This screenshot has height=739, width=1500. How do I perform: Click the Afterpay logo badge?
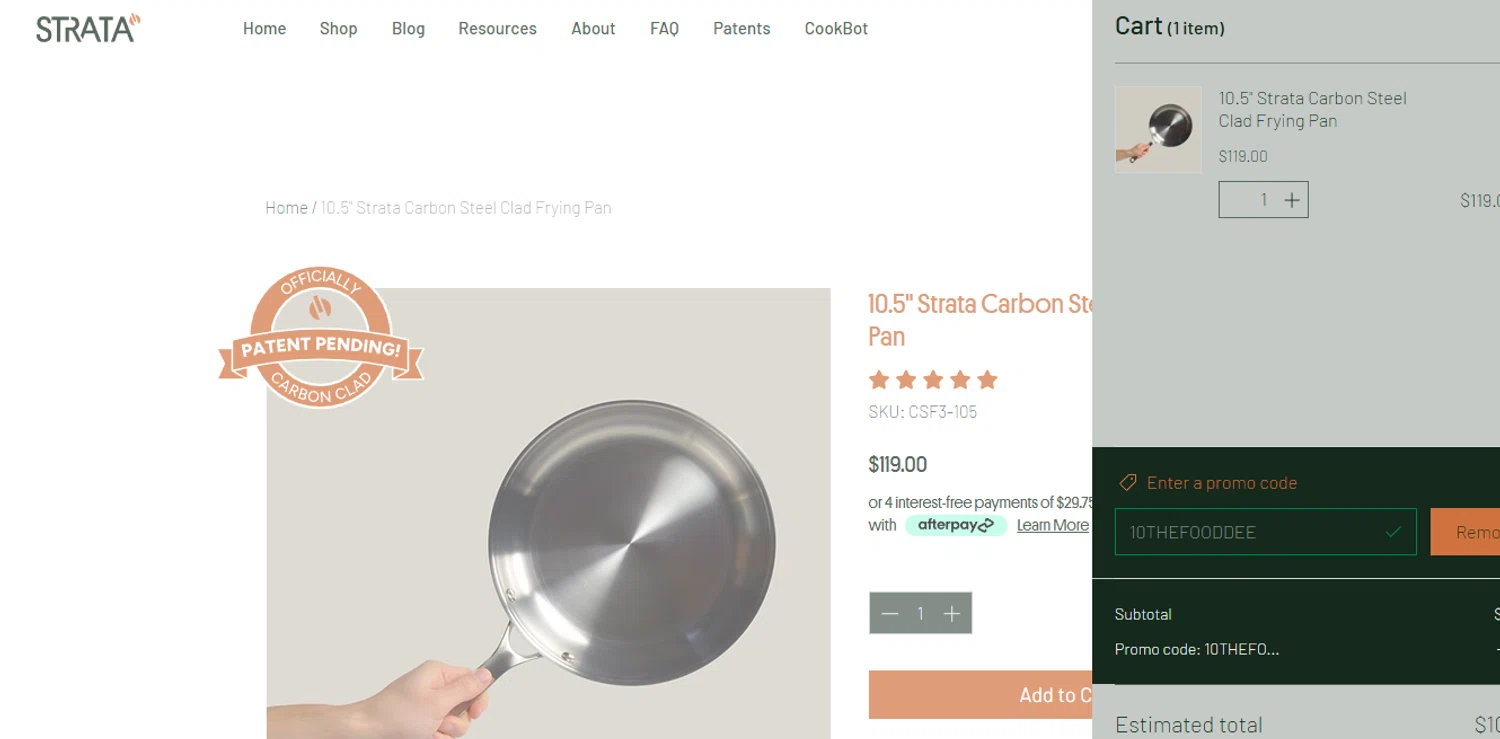pyautogui.click(x=955, y=525)
